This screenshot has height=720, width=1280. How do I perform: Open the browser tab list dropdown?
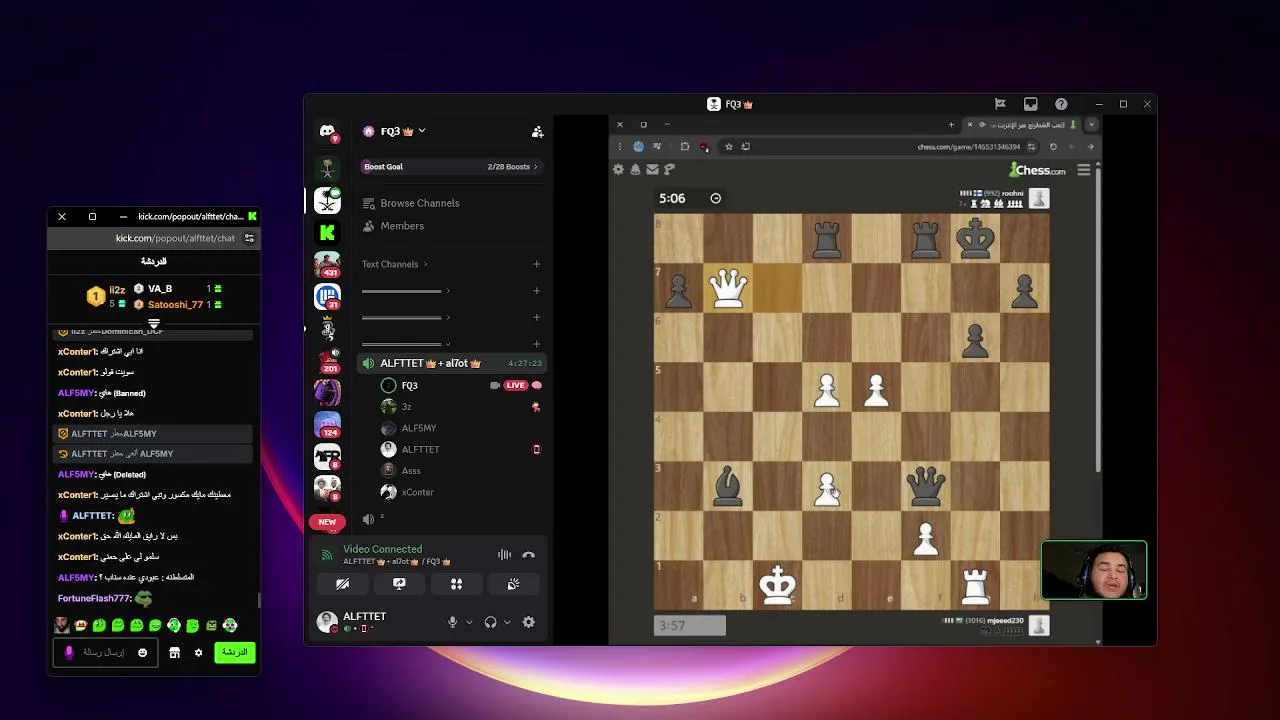[x=1091, y=125]
